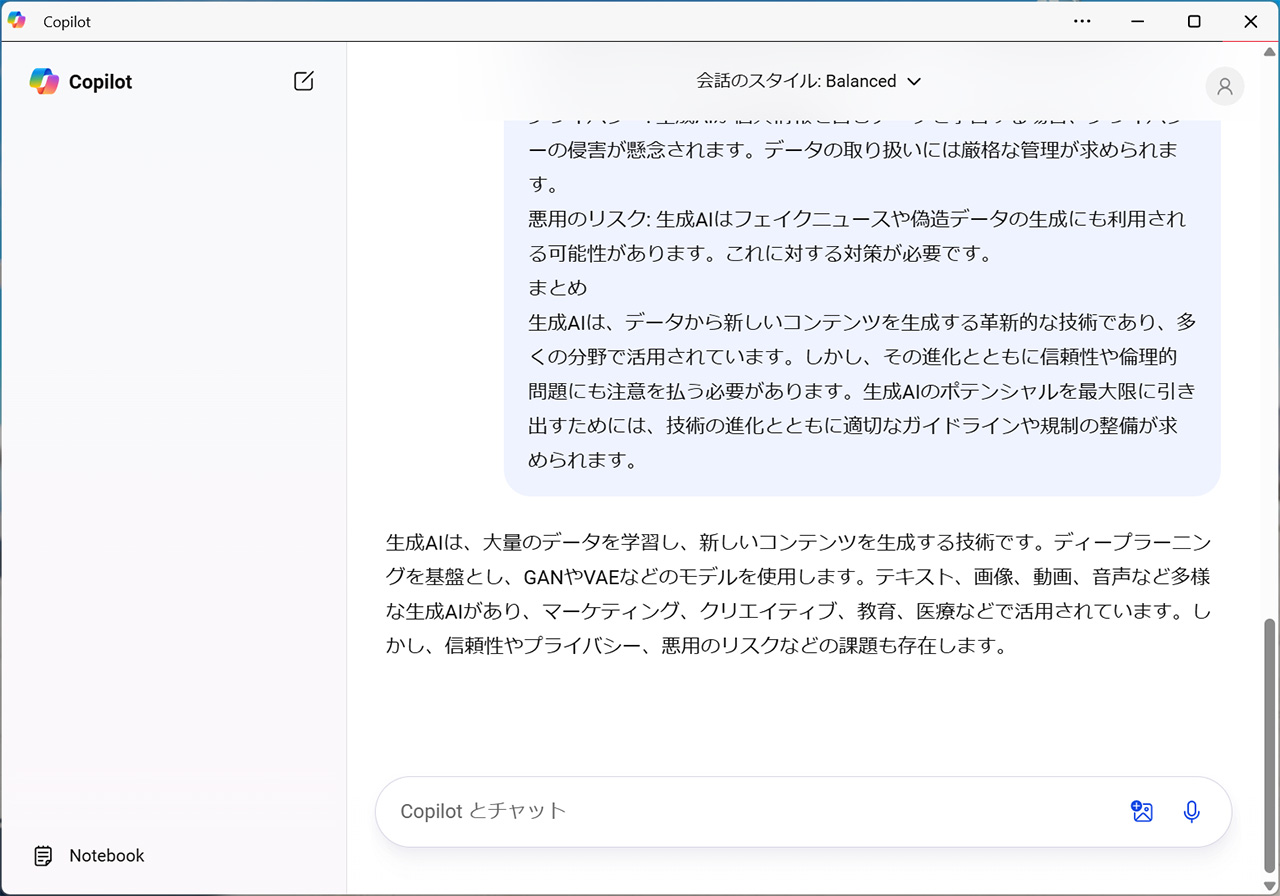Image resolution: width=1280 pixels, height=896 pixels.
Task: Click the microphone icon for voice input
Action: click(x=1191, y=812)
